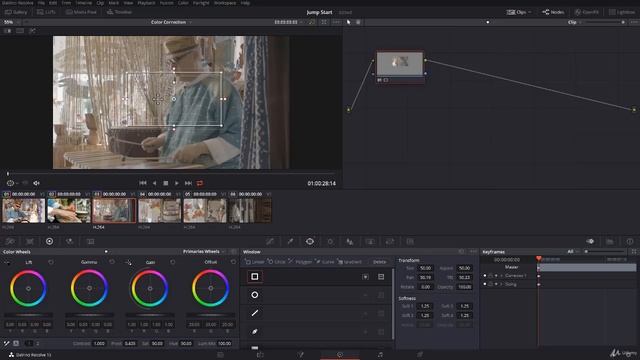
Task: Expand the Corrector 1 keyframe track
Action: point(502,276)
